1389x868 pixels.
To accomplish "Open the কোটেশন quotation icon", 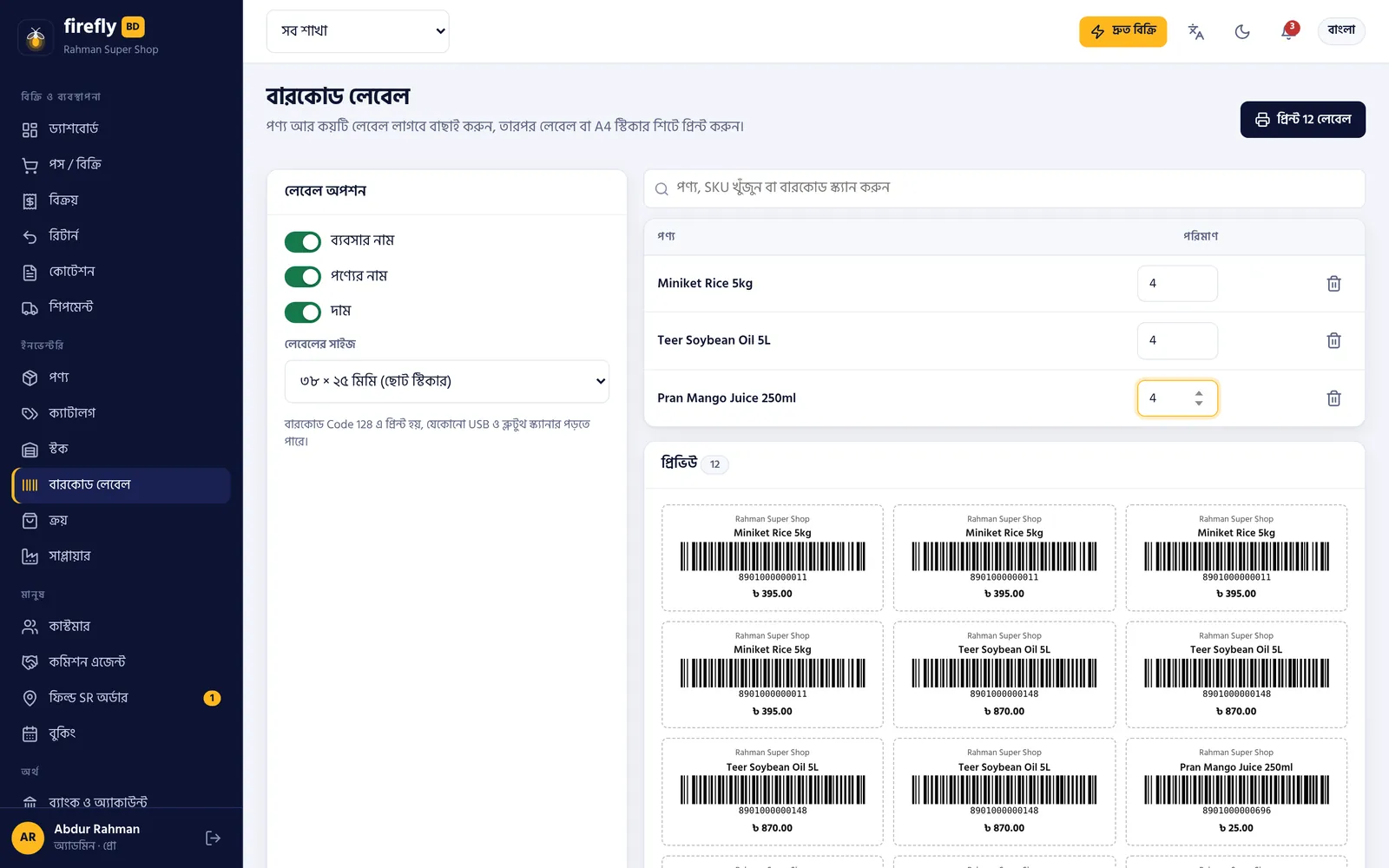I will 30,272.
